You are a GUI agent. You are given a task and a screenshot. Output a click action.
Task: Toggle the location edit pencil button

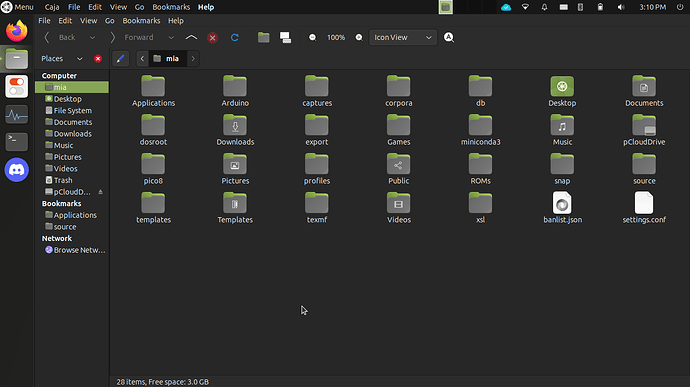120,59
